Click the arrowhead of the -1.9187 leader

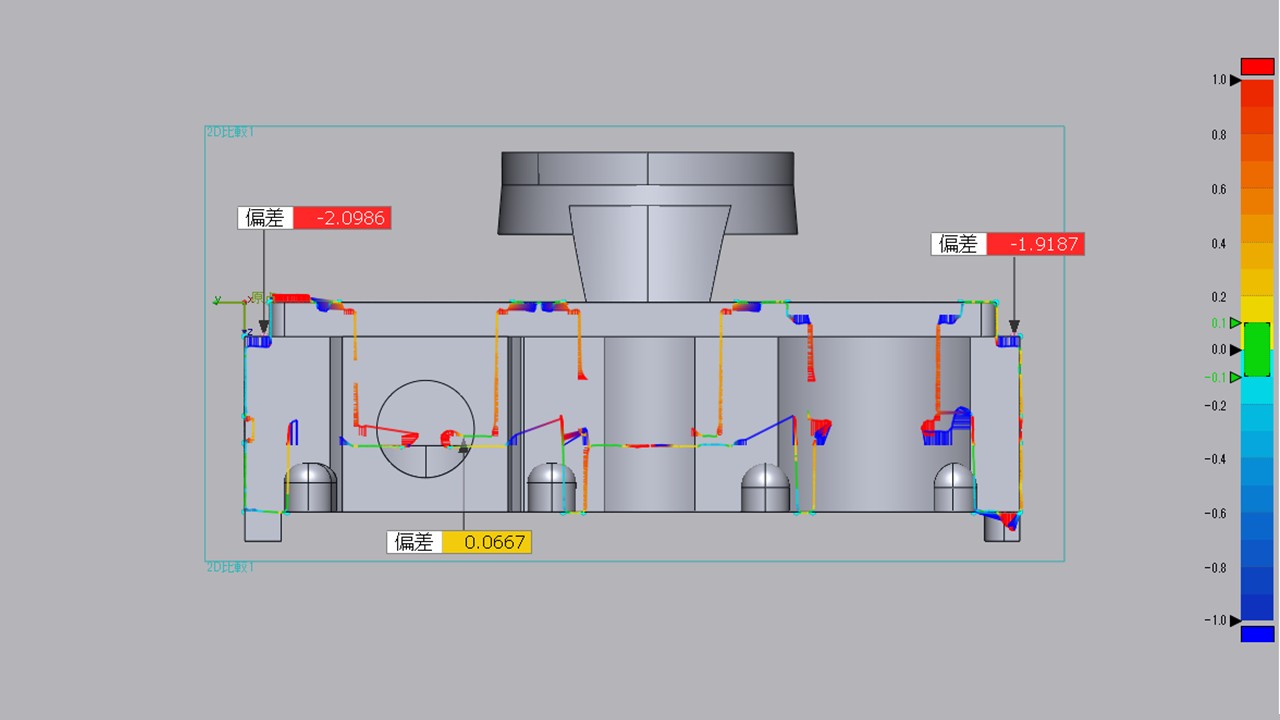click(1014, 327)
